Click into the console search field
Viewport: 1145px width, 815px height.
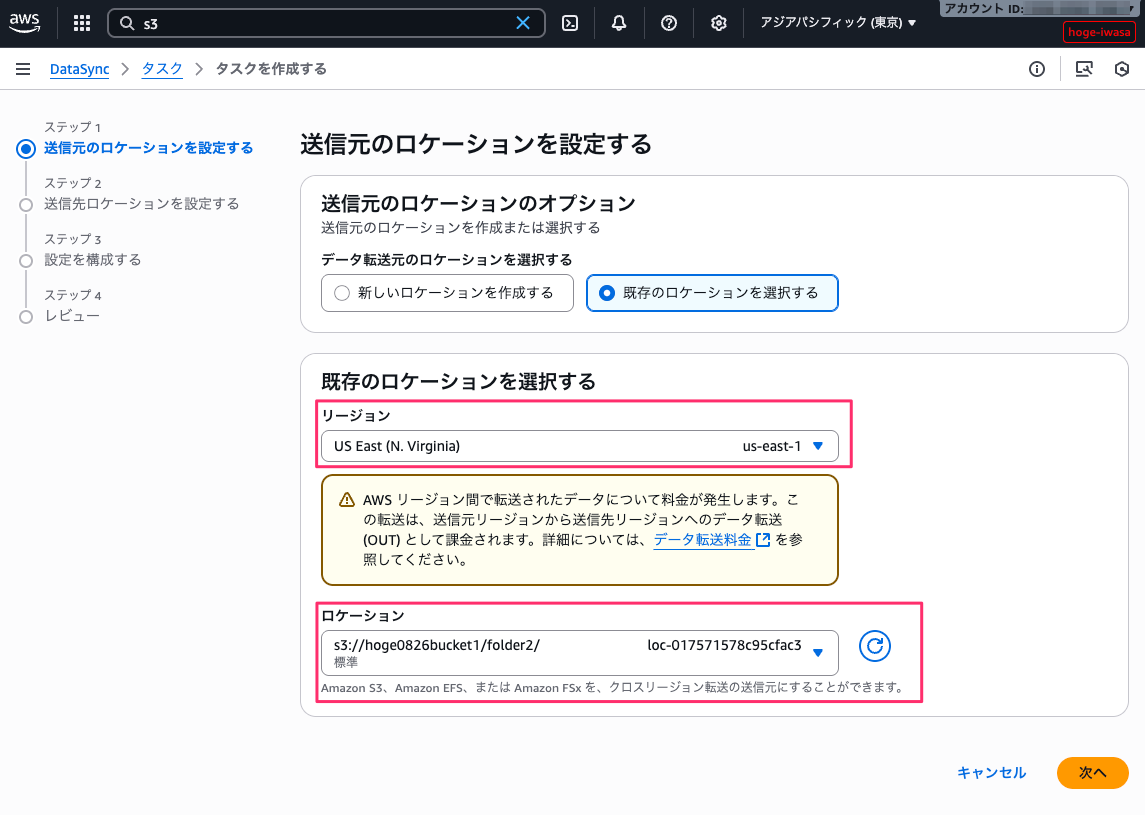click(x=326, y=23)
